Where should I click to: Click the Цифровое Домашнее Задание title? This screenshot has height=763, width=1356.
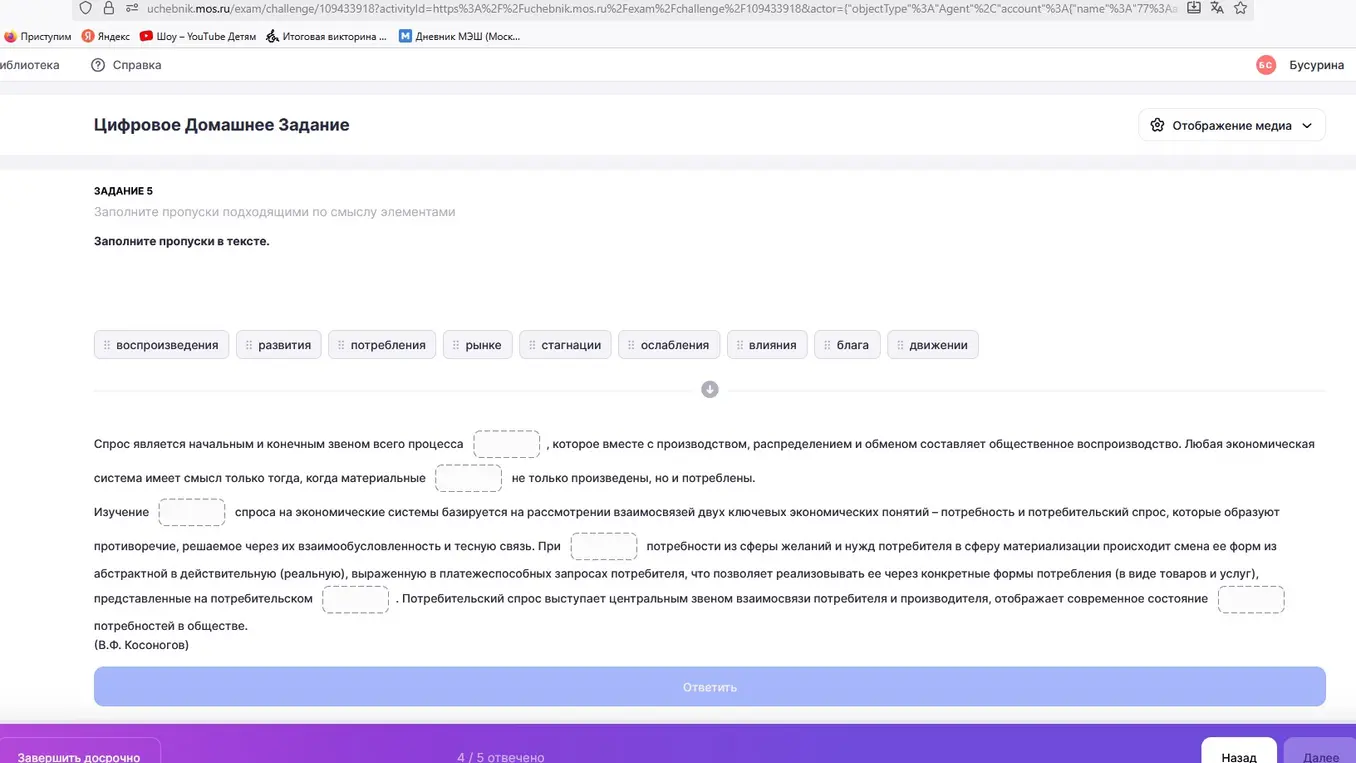222,125
